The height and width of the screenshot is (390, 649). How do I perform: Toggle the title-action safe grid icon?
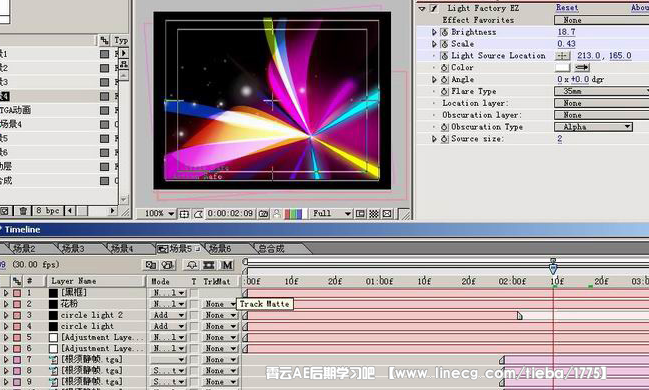(184, 214)
